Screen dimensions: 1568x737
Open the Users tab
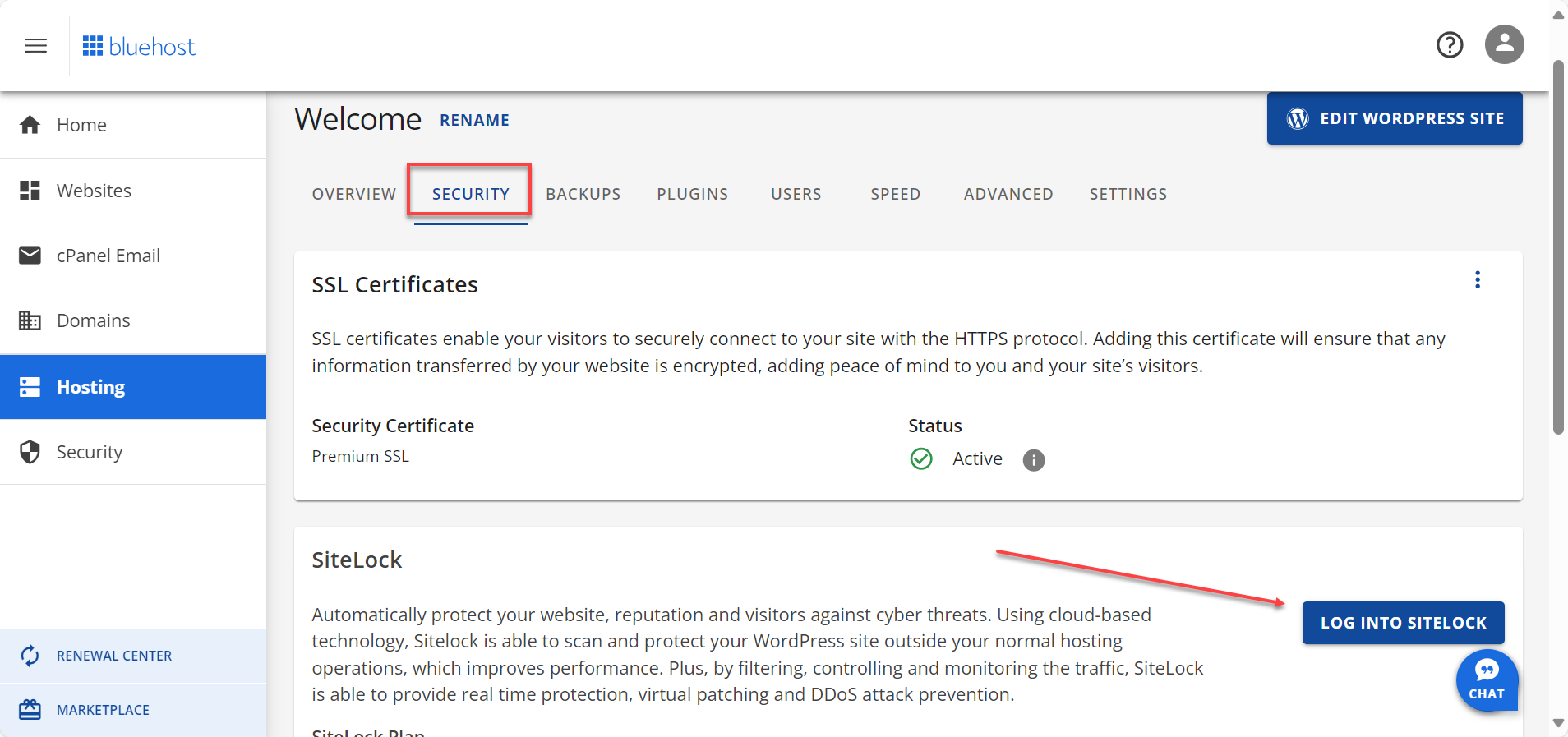tap(796, 194)
